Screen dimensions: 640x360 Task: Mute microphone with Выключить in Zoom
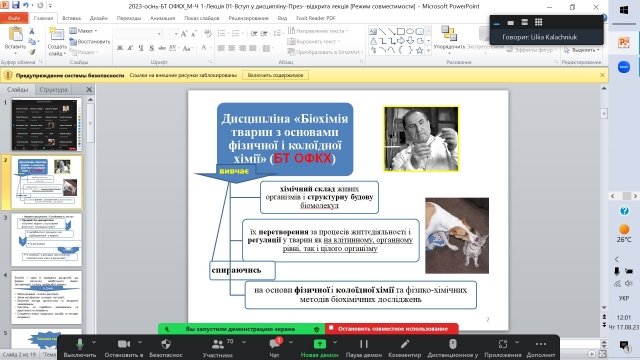(x=80, y=348)
